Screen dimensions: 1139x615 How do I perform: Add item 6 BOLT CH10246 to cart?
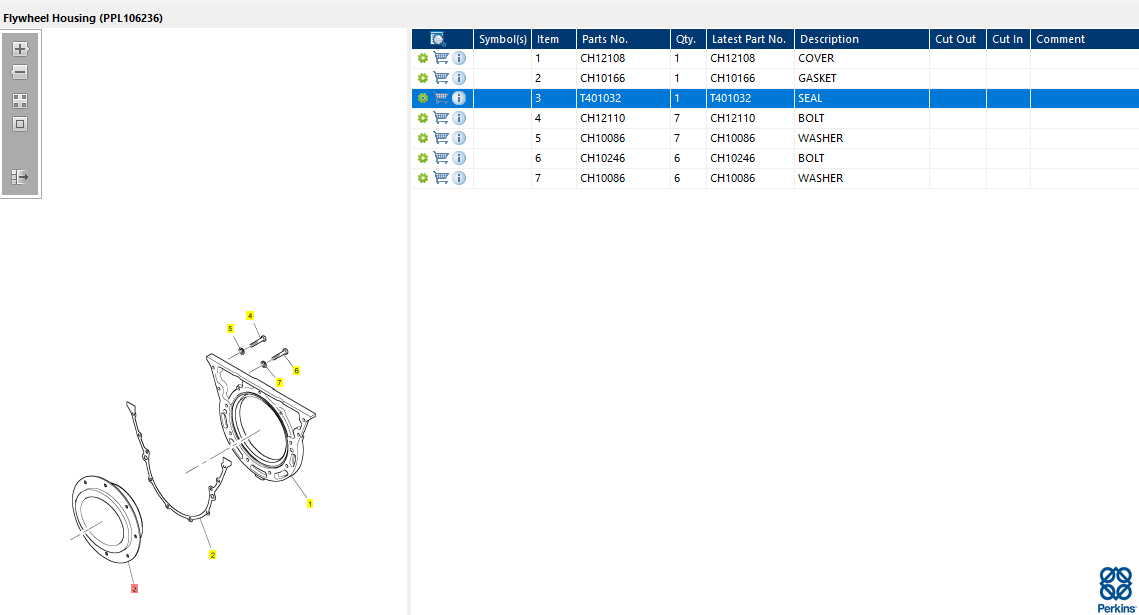click(441, 158)
